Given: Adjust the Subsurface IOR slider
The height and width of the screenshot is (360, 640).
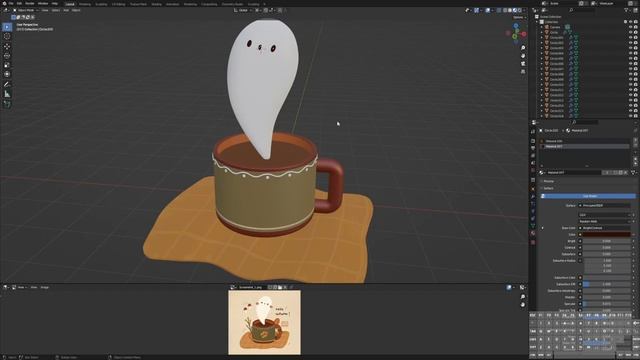Looking at the screenshot, I should [x=606, y=284].
